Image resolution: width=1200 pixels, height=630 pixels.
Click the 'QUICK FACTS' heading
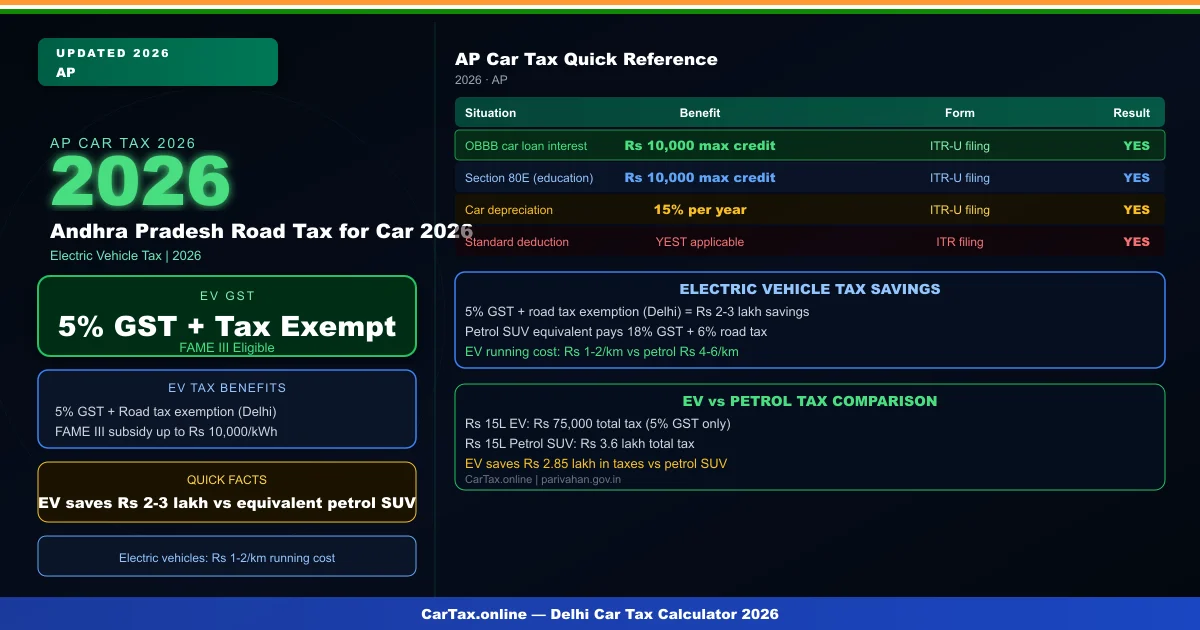[x=227, y=480]
